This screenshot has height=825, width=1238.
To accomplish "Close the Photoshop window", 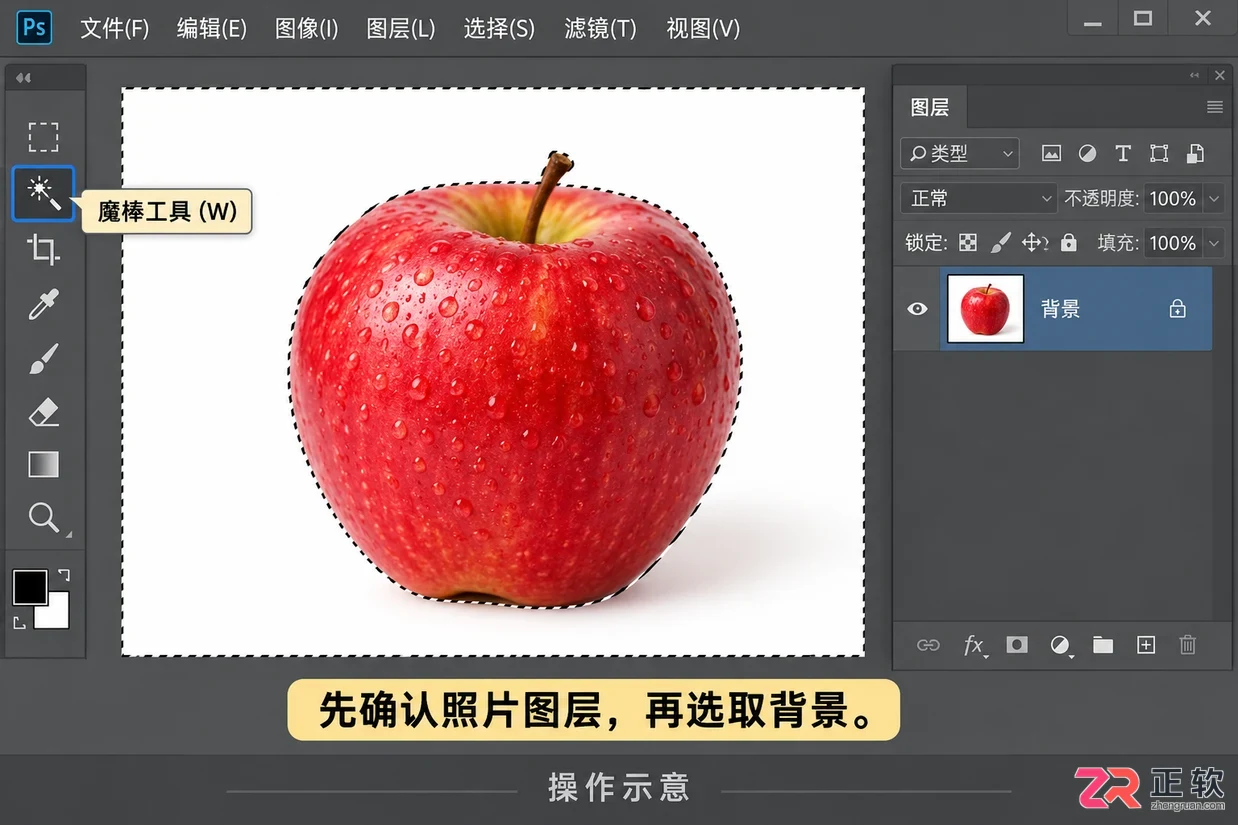I will (1204, 18).
